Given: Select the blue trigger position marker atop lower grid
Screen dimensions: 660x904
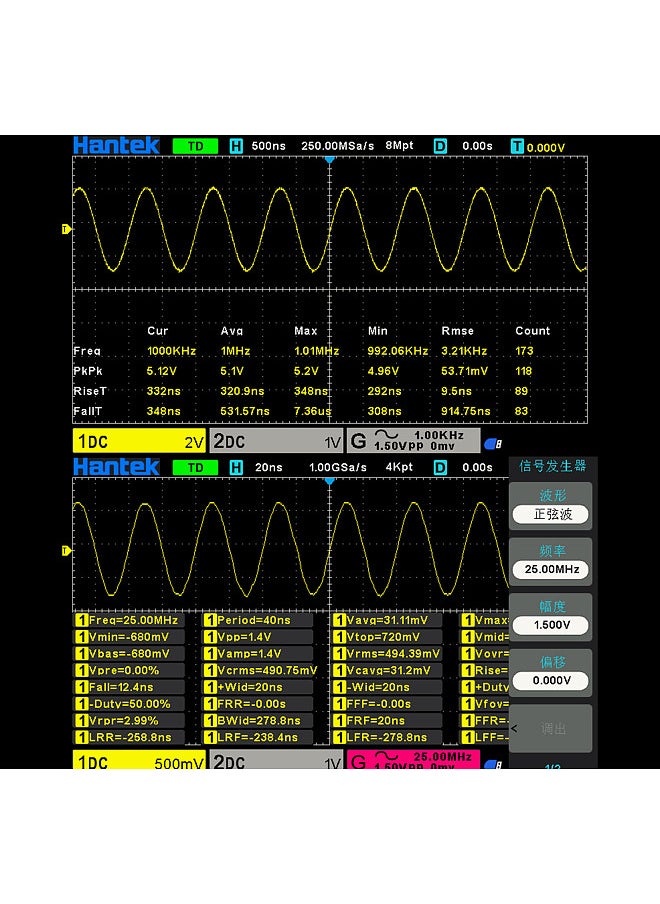Looking at the screenshot, I should (330, 480).
